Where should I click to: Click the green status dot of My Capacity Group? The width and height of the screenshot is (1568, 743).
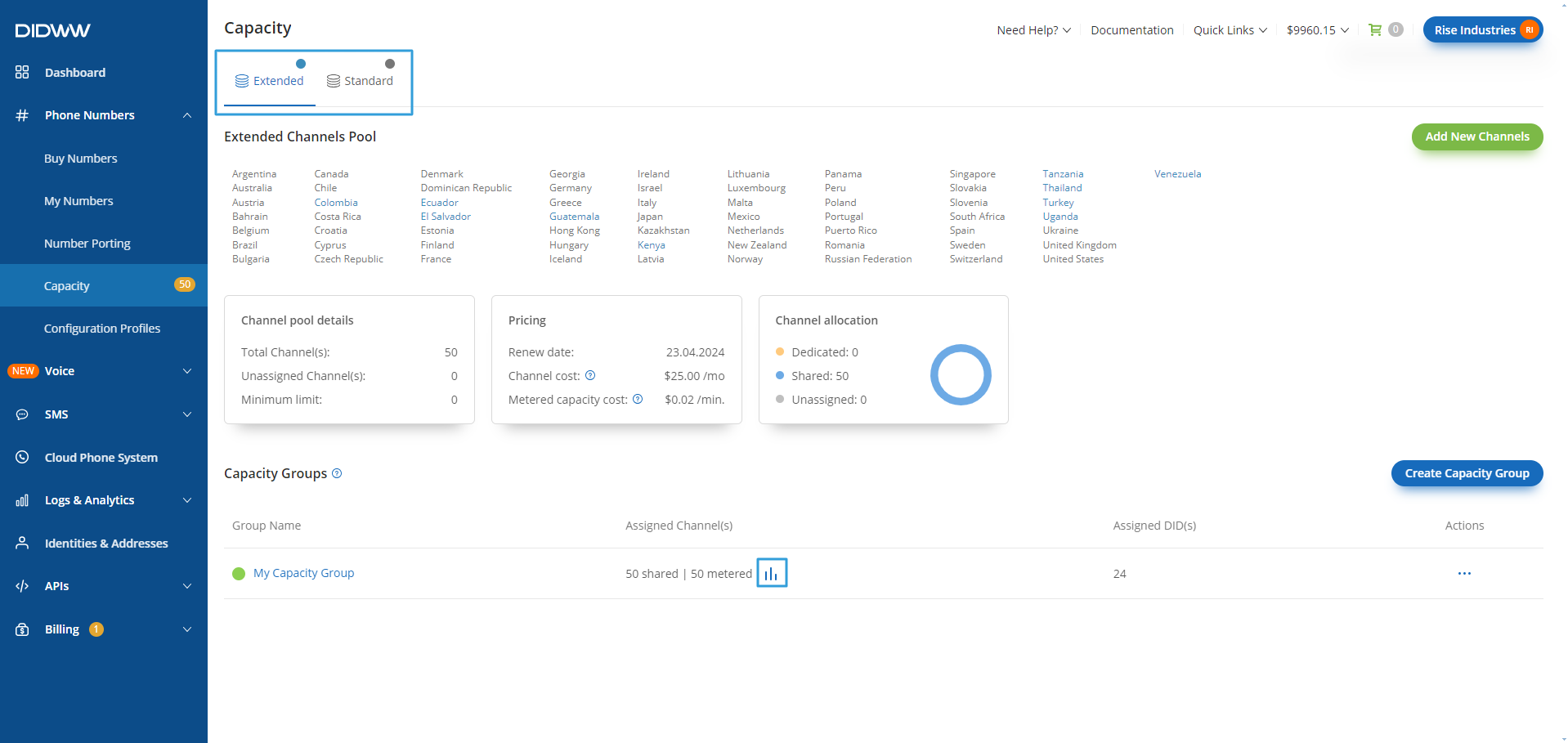(x=239, y=574)
